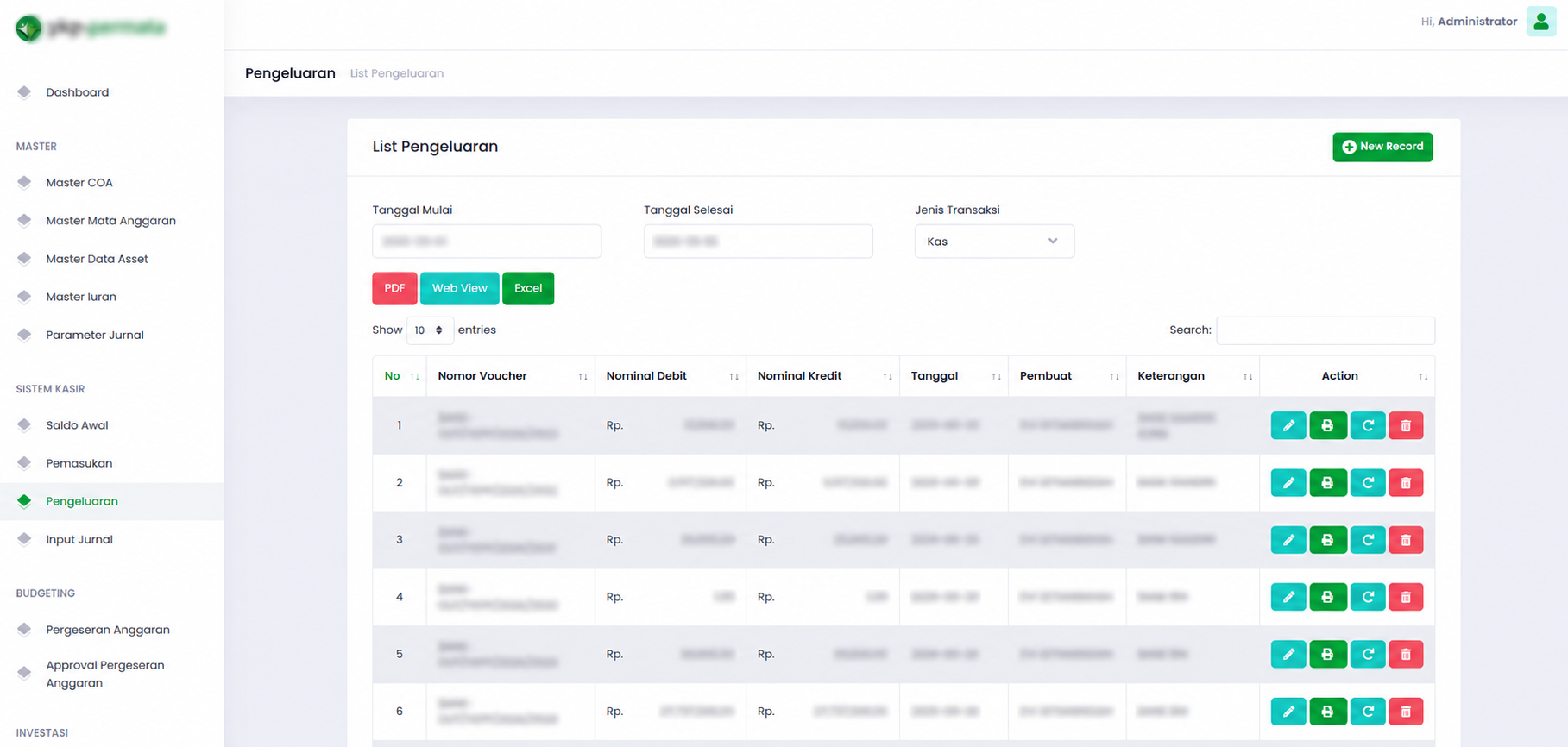Click the List Pengeluaran breadcrumb
This screenshot has height=747, width=1568.
pyautogui.click(x=397, y=73)
